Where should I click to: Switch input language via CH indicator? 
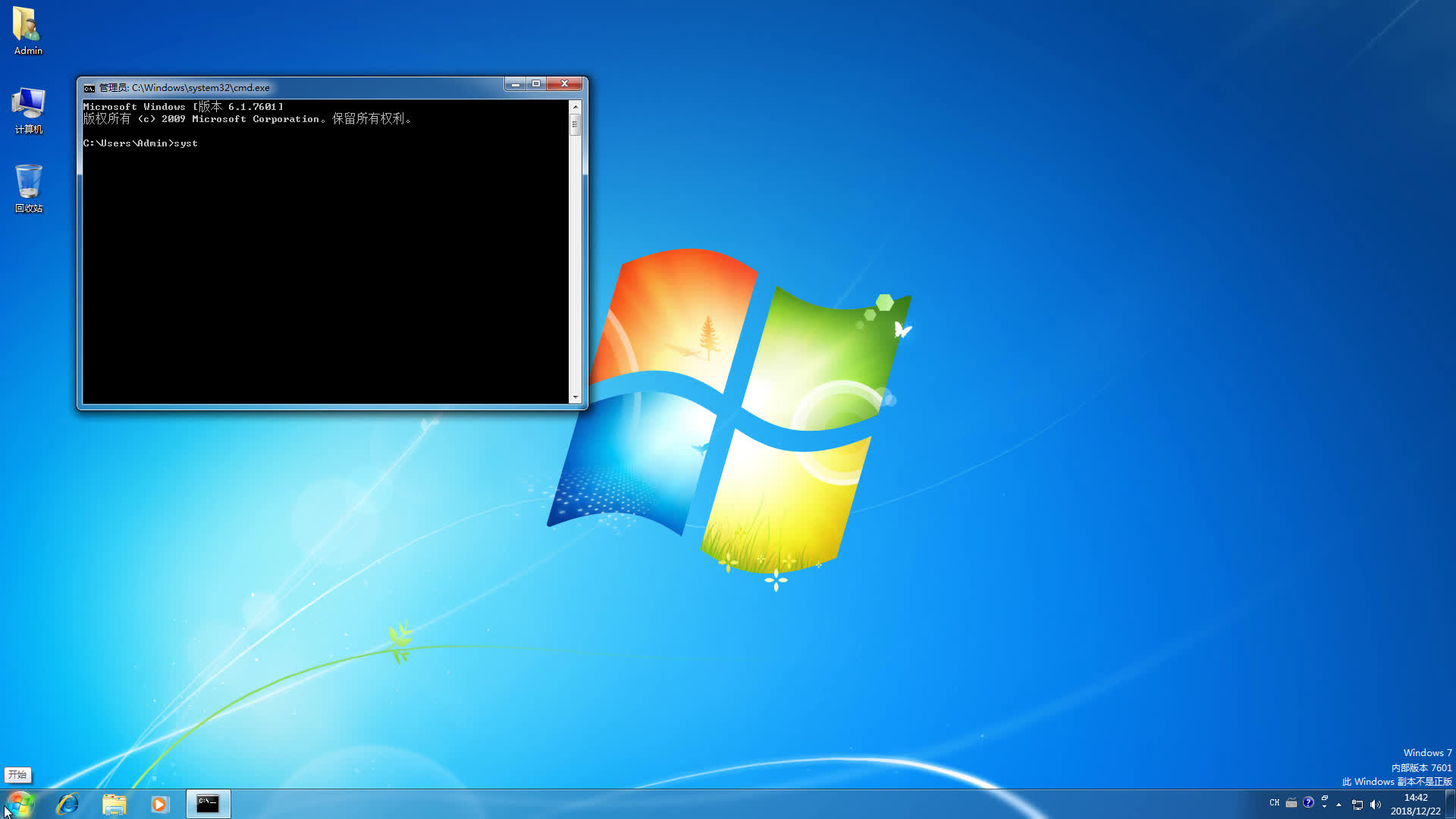point(1274,802)
